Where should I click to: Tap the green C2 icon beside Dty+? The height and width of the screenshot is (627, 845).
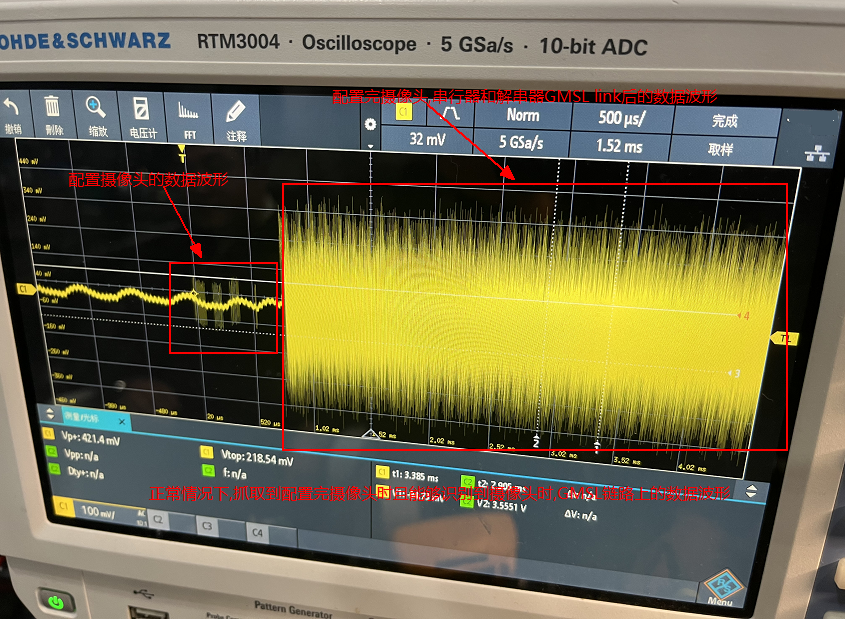tap(55, 468)
